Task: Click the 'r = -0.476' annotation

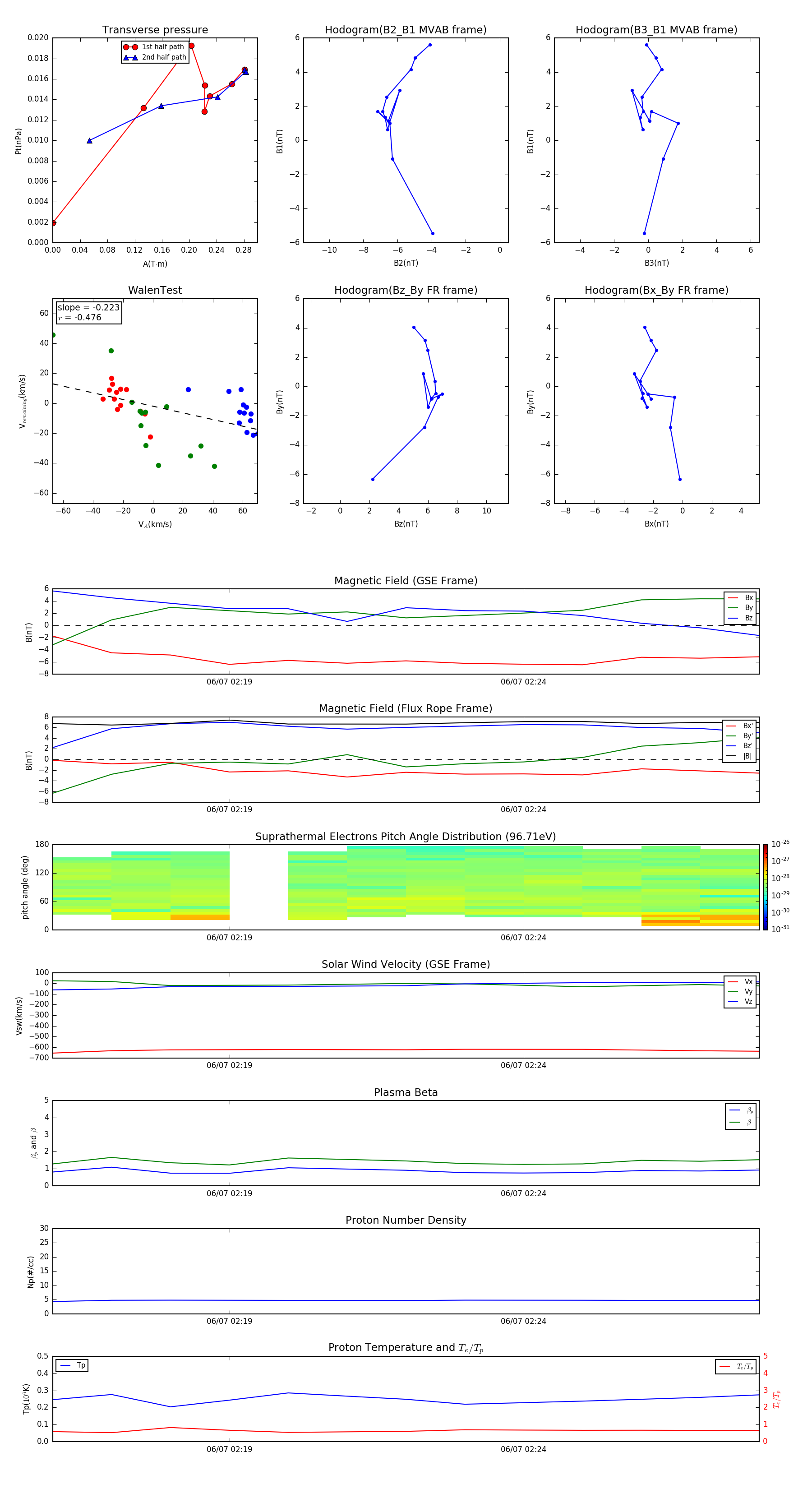Action: coord(80,317)
